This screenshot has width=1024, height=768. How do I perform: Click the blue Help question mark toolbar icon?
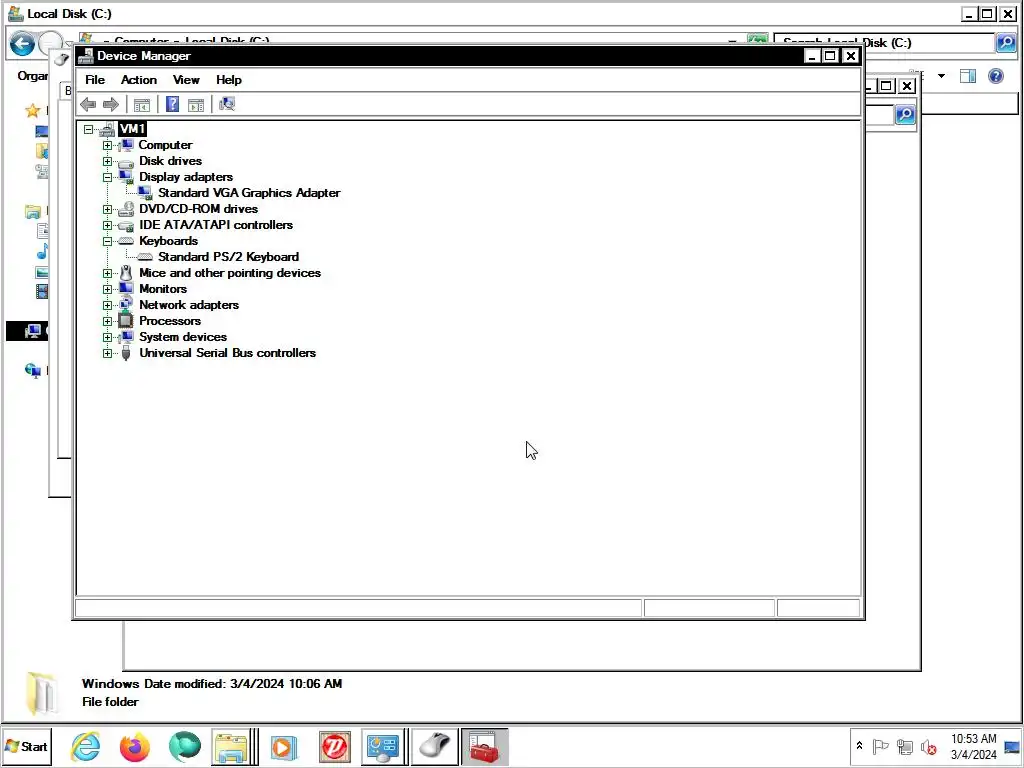(x=172, y=104)
